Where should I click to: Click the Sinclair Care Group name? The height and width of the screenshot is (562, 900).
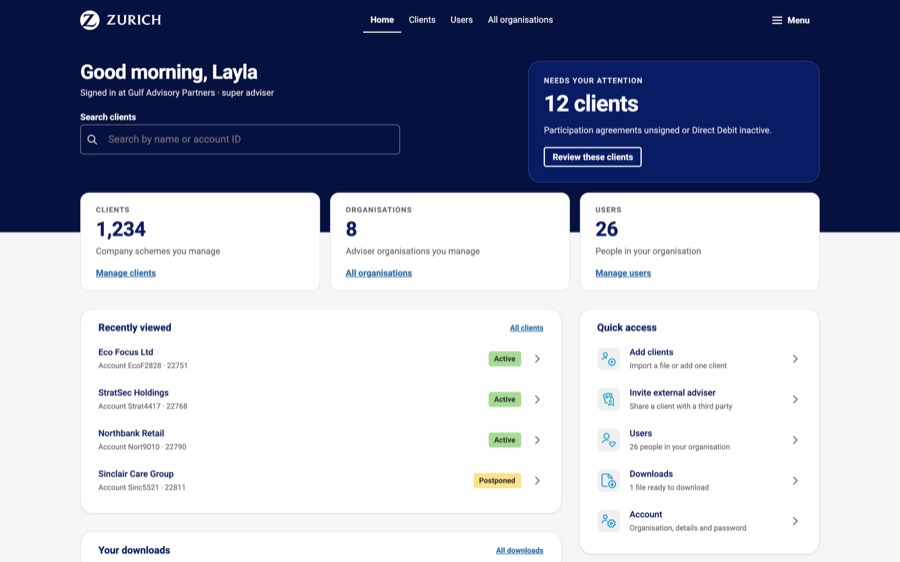click(135, 474)
